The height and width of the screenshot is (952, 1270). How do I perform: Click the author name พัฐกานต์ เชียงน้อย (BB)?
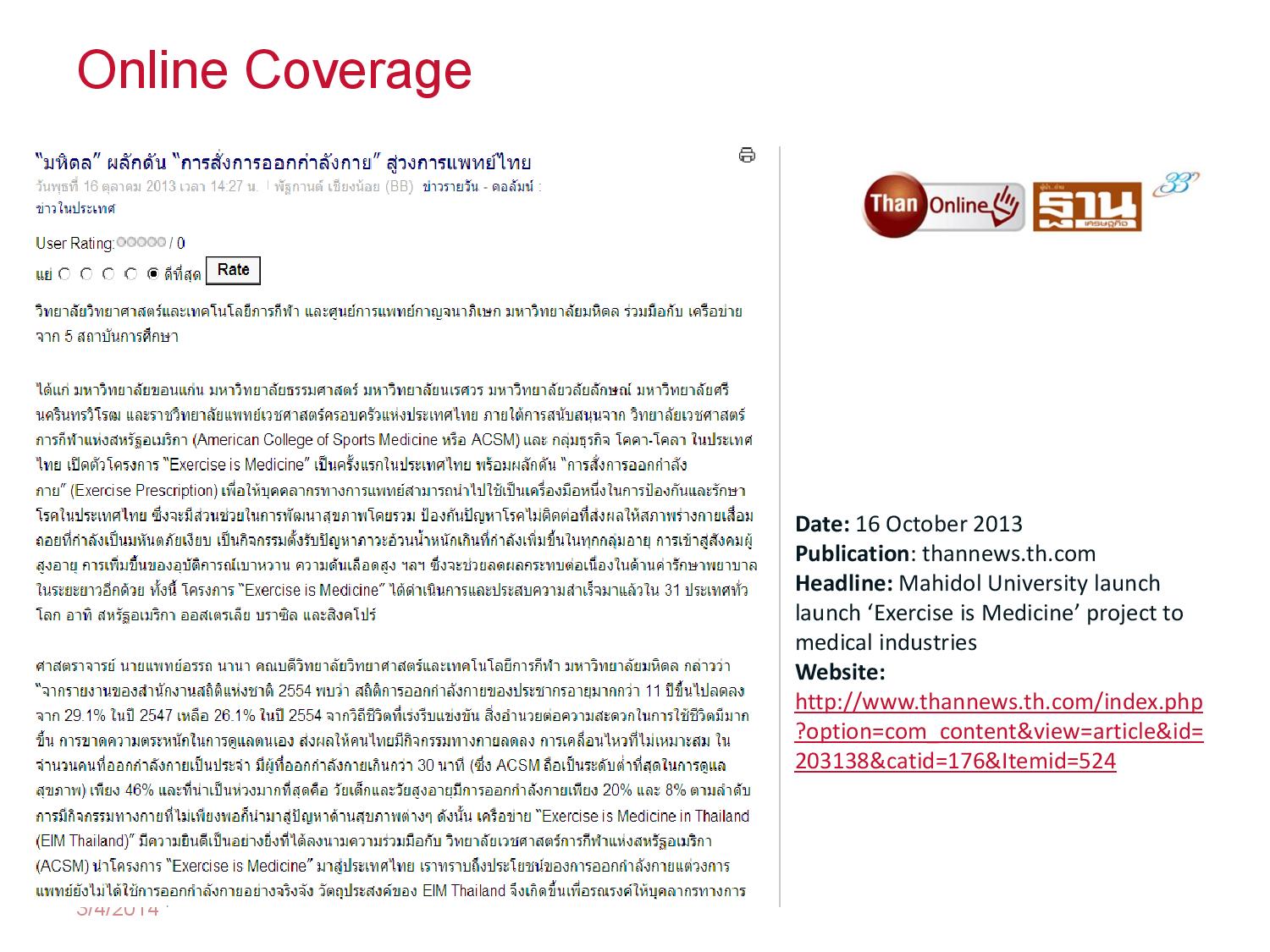344,187
